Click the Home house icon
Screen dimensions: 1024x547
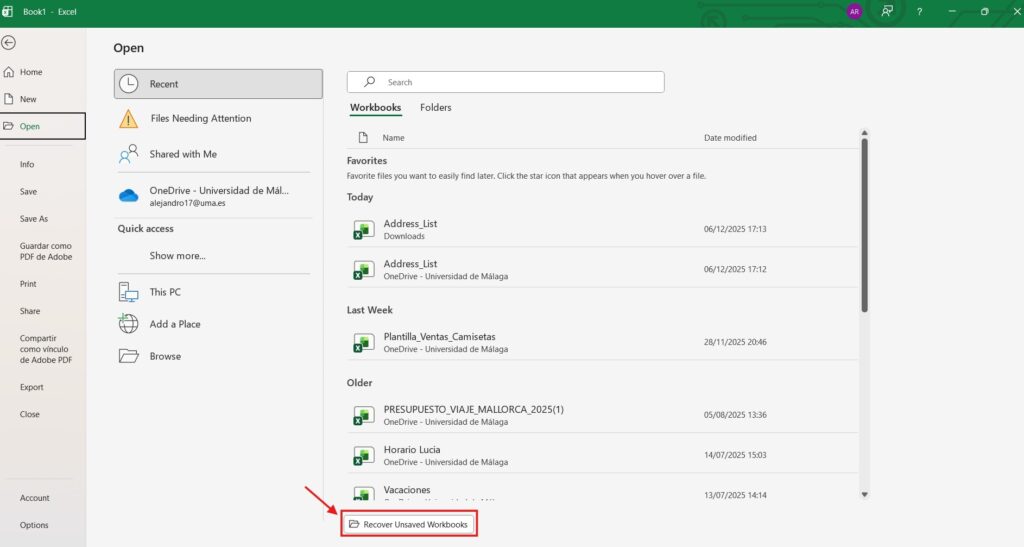coord(8,72)
